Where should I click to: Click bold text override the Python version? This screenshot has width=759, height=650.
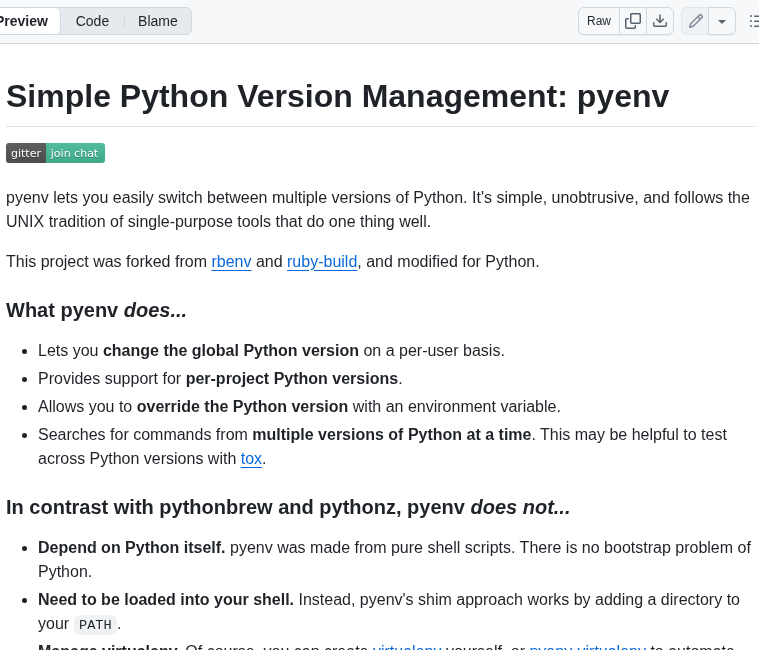point(242,407)
